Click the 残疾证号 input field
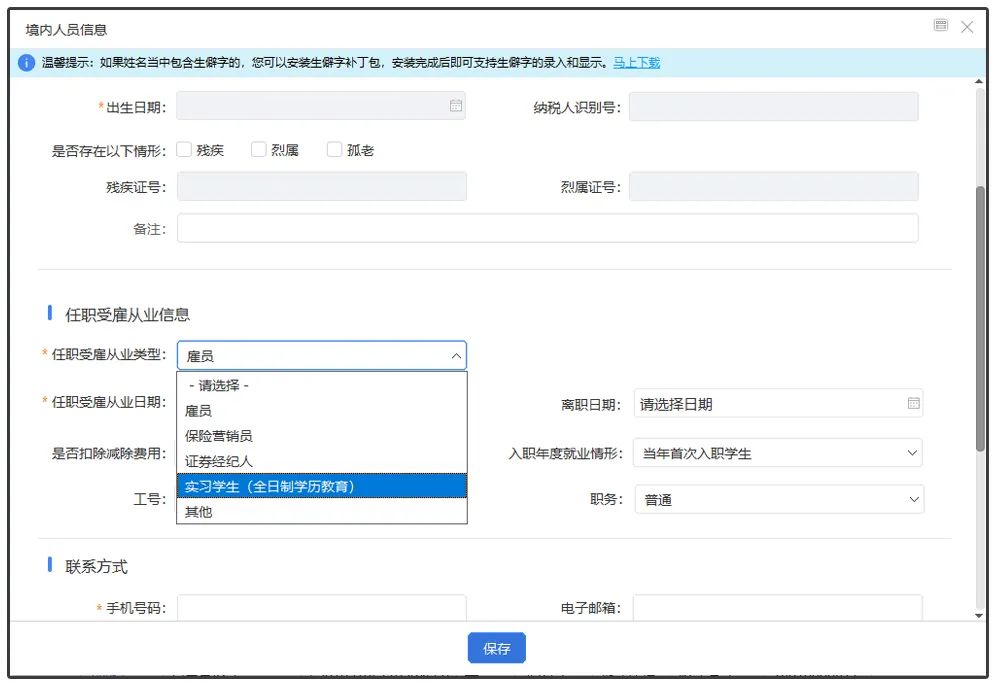 point(321,186)
